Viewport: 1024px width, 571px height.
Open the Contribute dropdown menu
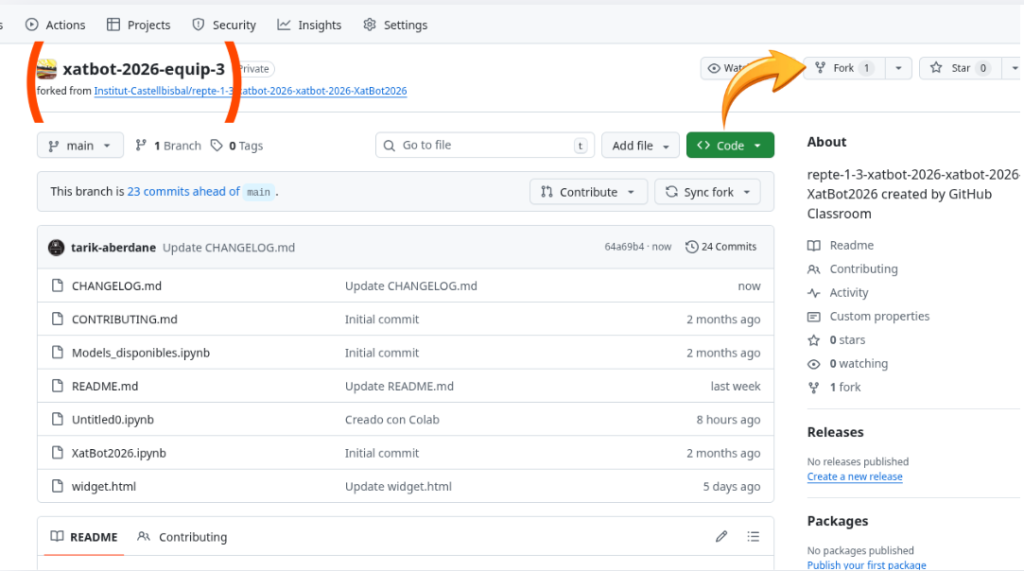[x=588, y=192]
